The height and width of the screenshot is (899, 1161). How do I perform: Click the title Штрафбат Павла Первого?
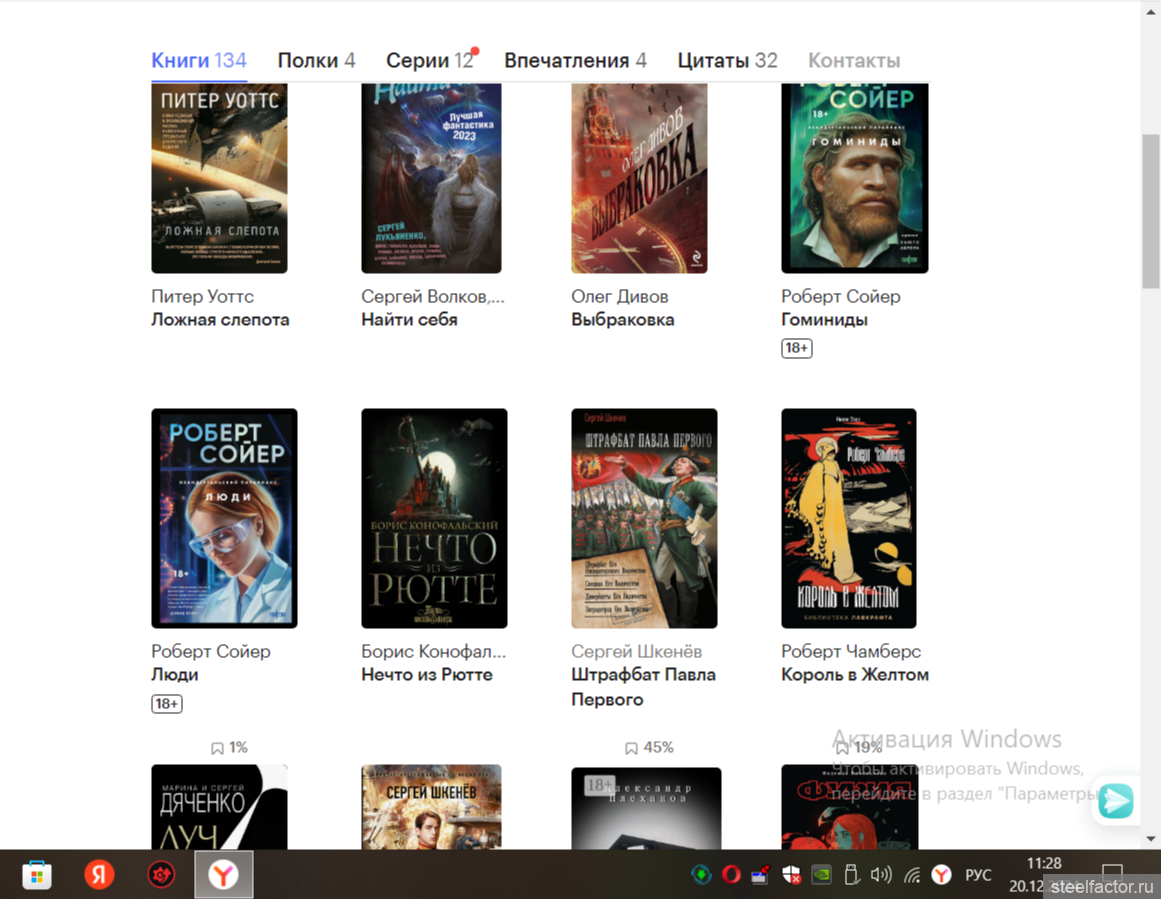pyautogui.click(x=643, y=686)
